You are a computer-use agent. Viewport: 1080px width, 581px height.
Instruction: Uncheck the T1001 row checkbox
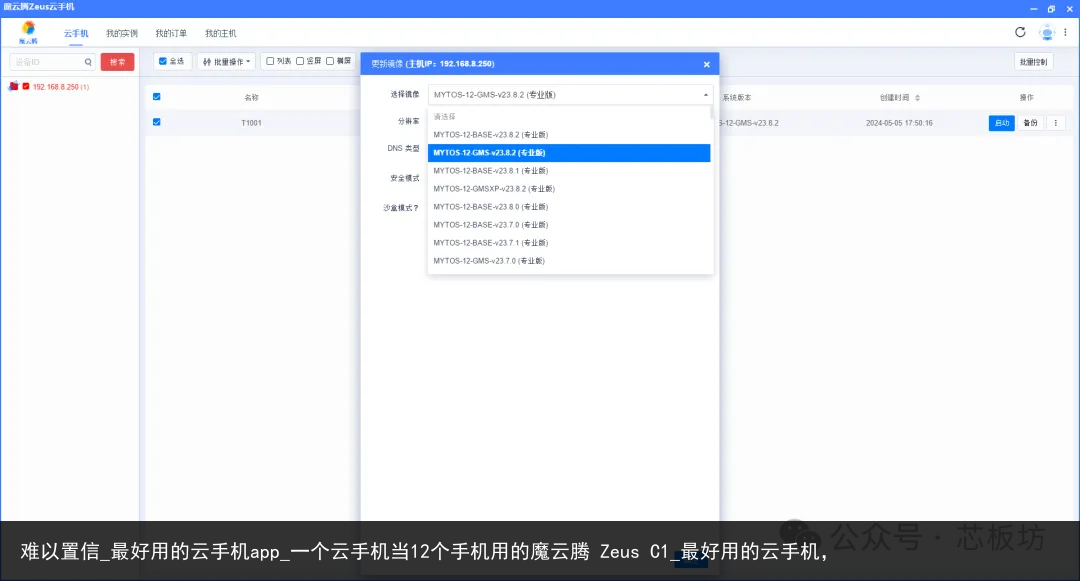coord(156,122)
